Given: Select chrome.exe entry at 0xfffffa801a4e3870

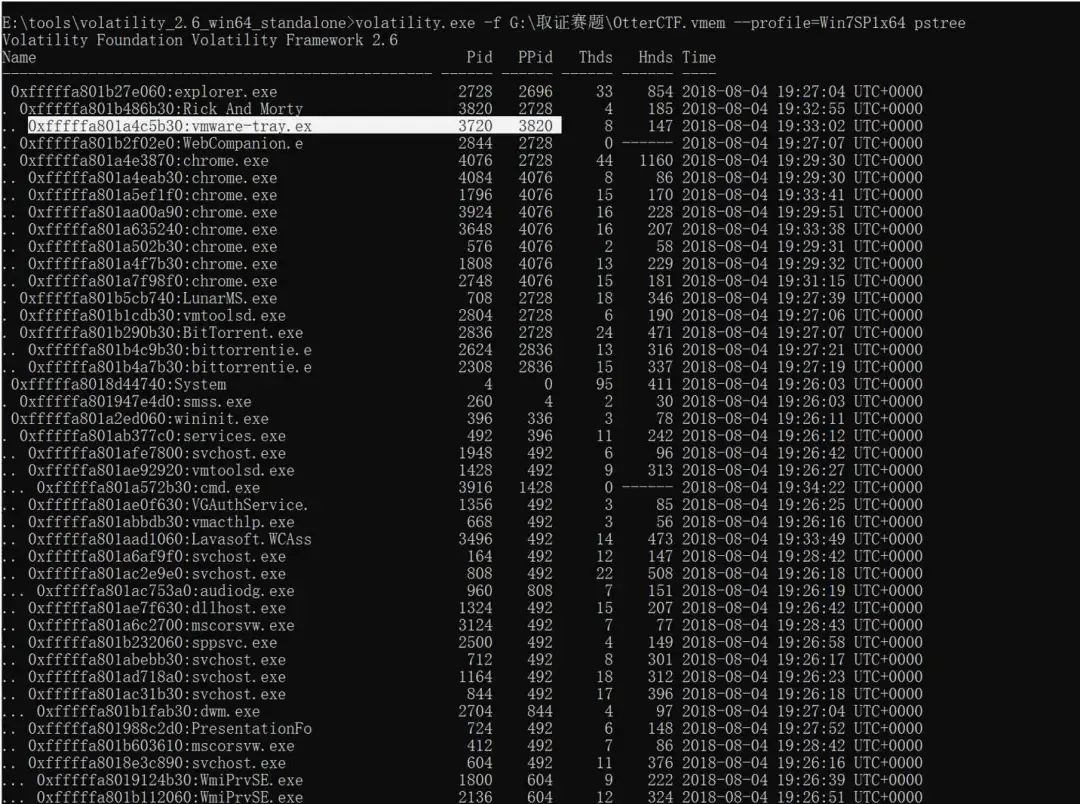Looking at the screenshot, I should [144, 161].
